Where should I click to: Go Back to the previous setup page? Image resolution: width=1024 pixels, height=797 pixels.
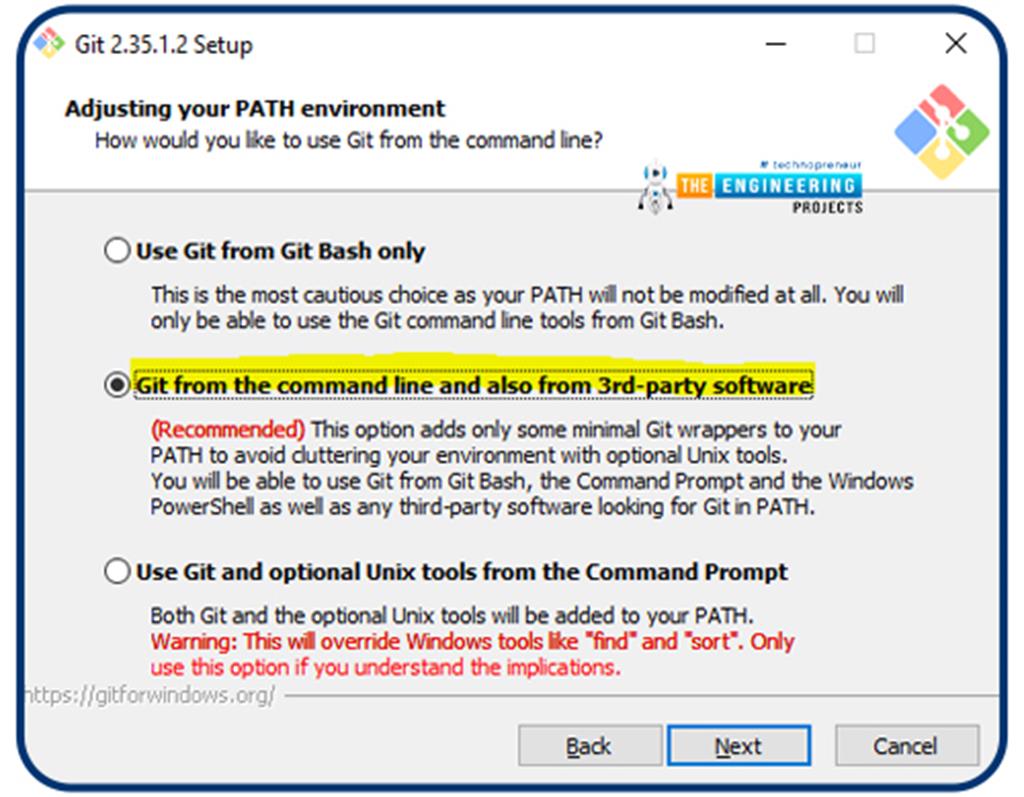590,745
